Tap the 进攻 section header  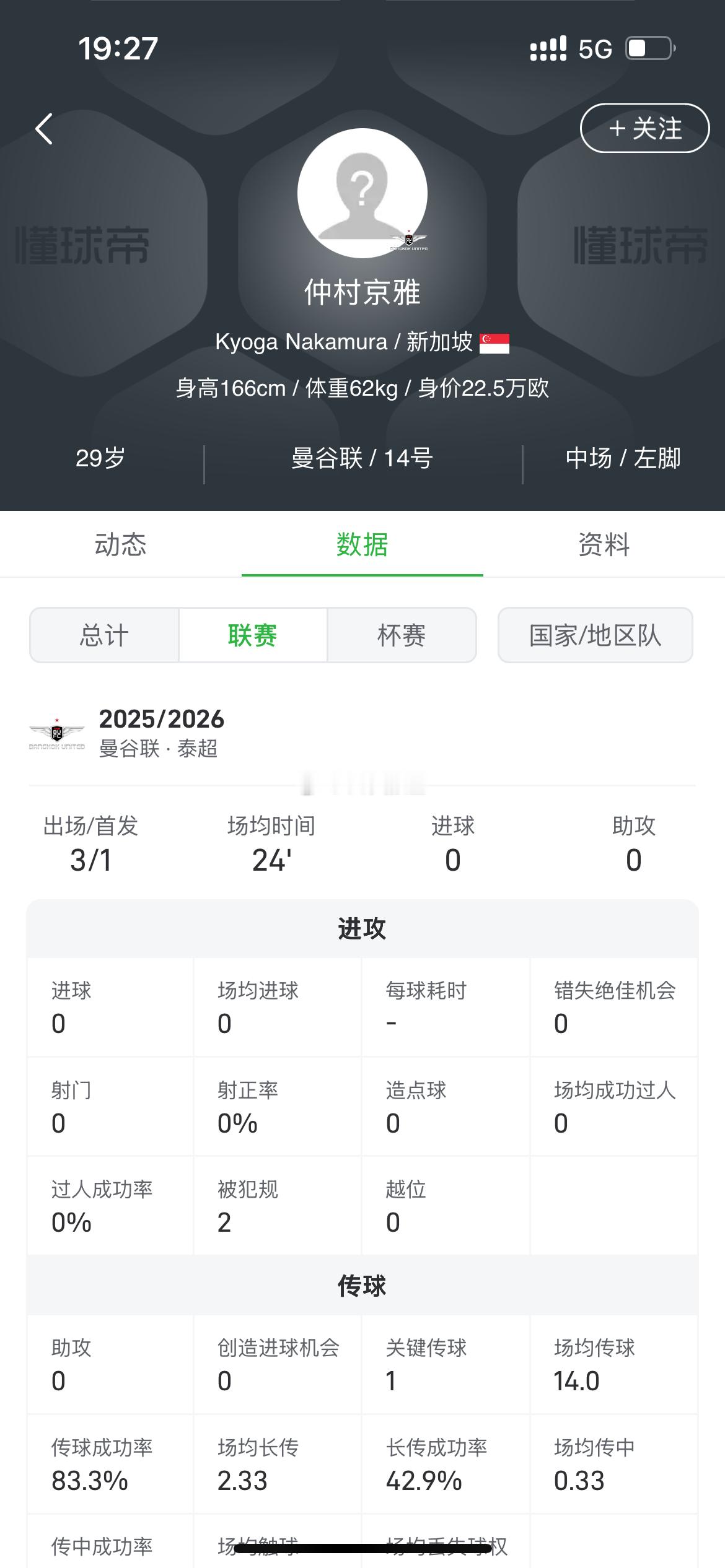(x=362, y=929)
